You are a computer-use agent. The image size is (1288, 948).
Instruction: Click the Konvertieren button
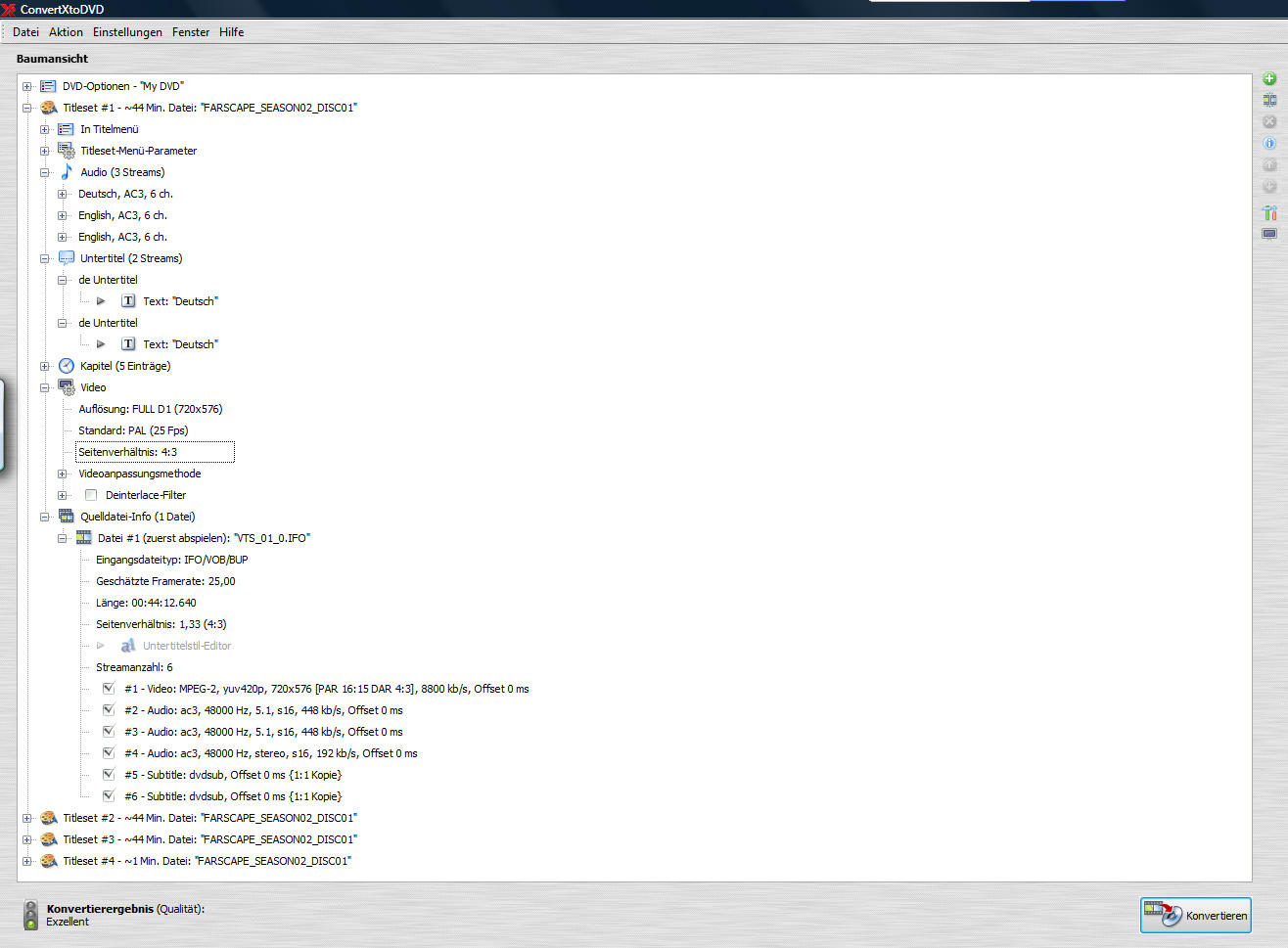tap(1195, 915)
